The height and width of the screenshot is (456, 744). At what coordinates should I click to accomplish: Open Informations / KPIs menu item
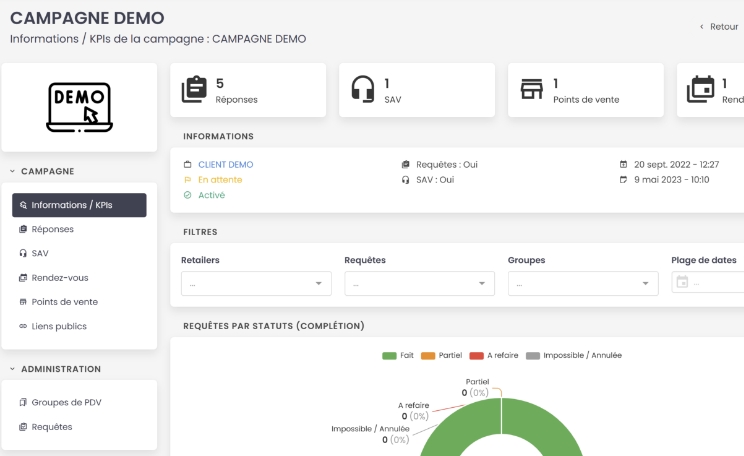pyautogui.click(x=79, y=205)
